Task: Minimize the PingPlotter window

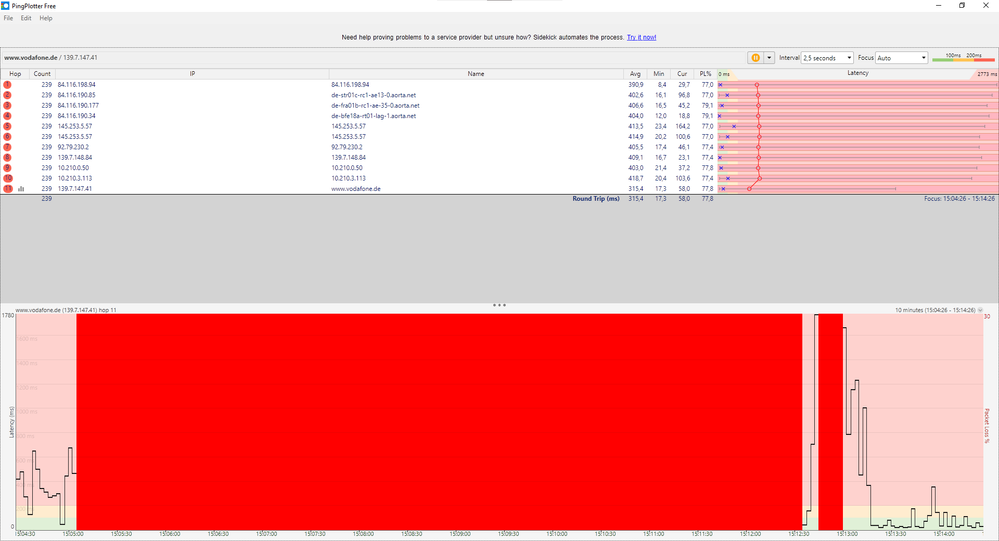Action: pos(938,6)
